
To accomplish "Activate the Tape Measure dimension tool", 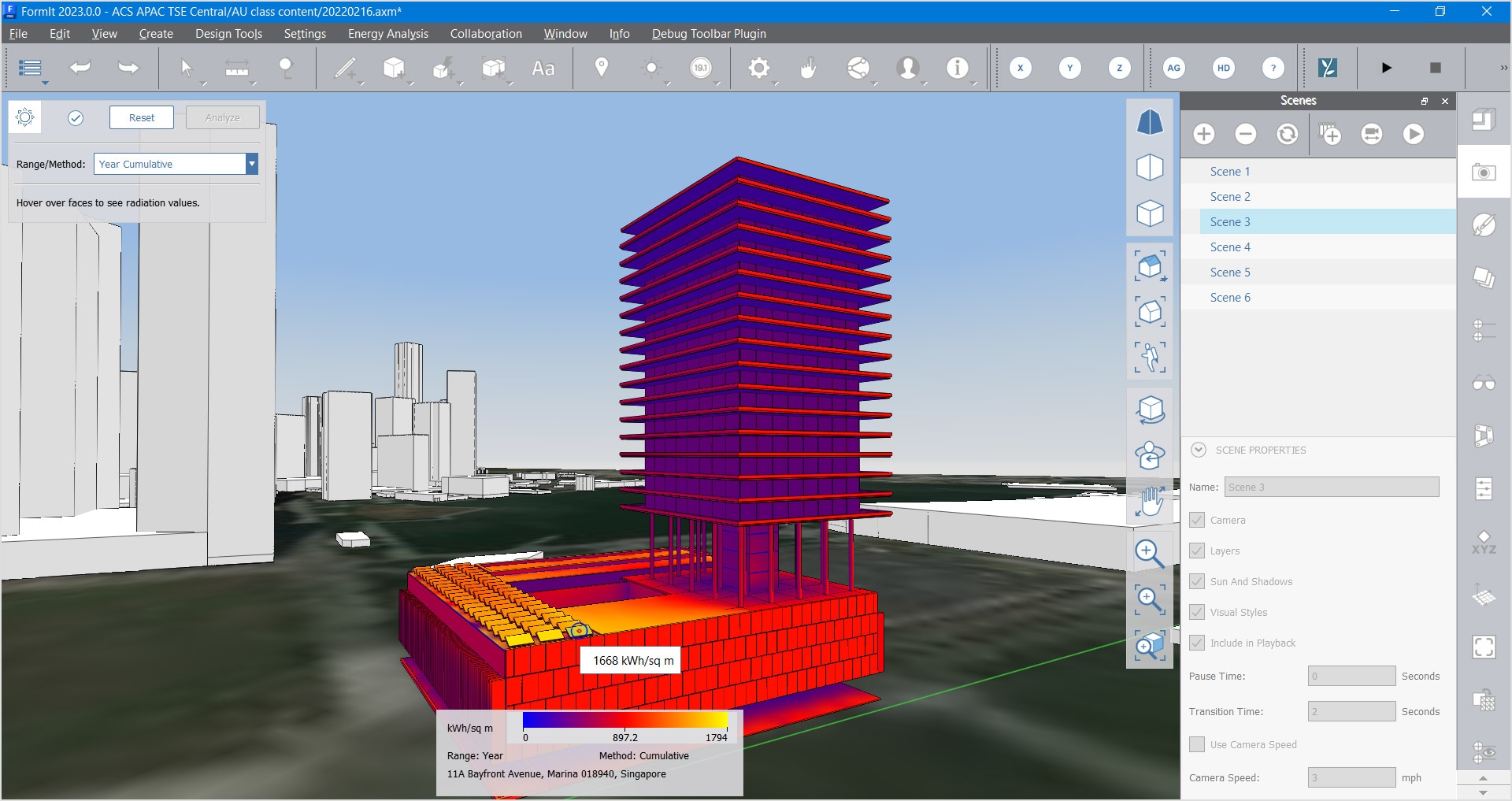I will click(x=236, y=68).
